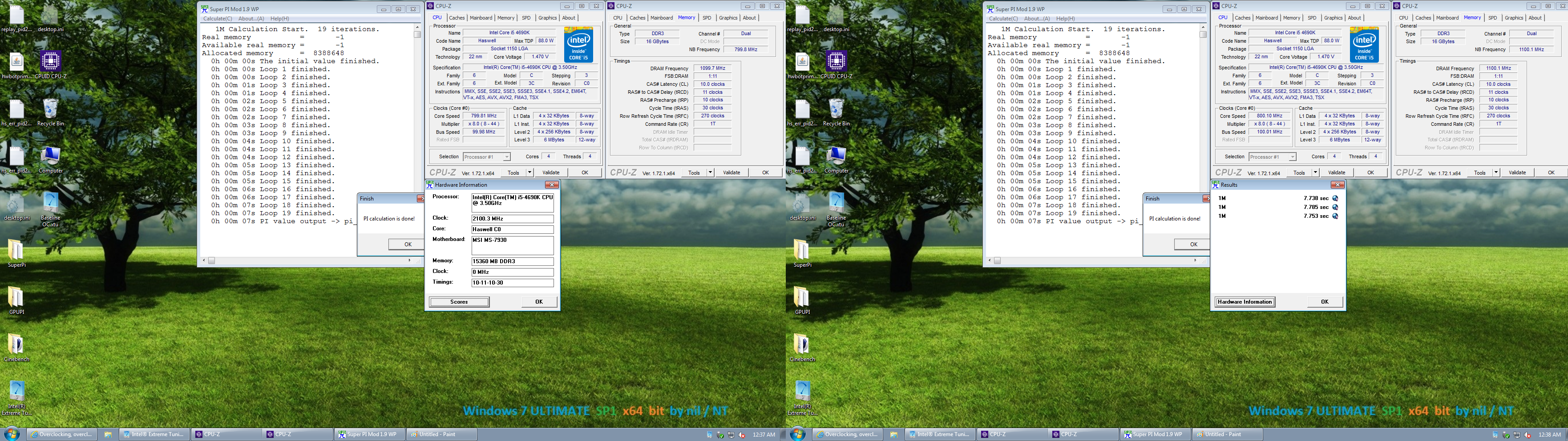Image resolution: width=1568 pixels, height=441 pixels.
Task: Click OK in Finish dialog beside Results window
Action: [x=1193, y=244]
